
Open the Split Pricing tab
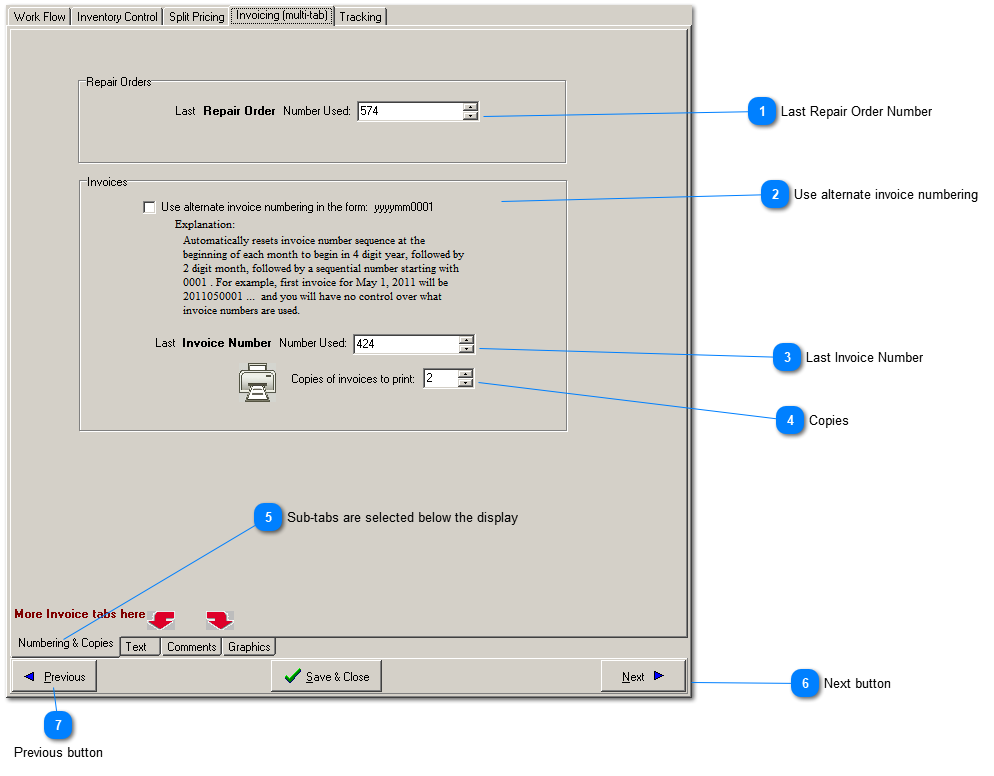tap(196, 17)
